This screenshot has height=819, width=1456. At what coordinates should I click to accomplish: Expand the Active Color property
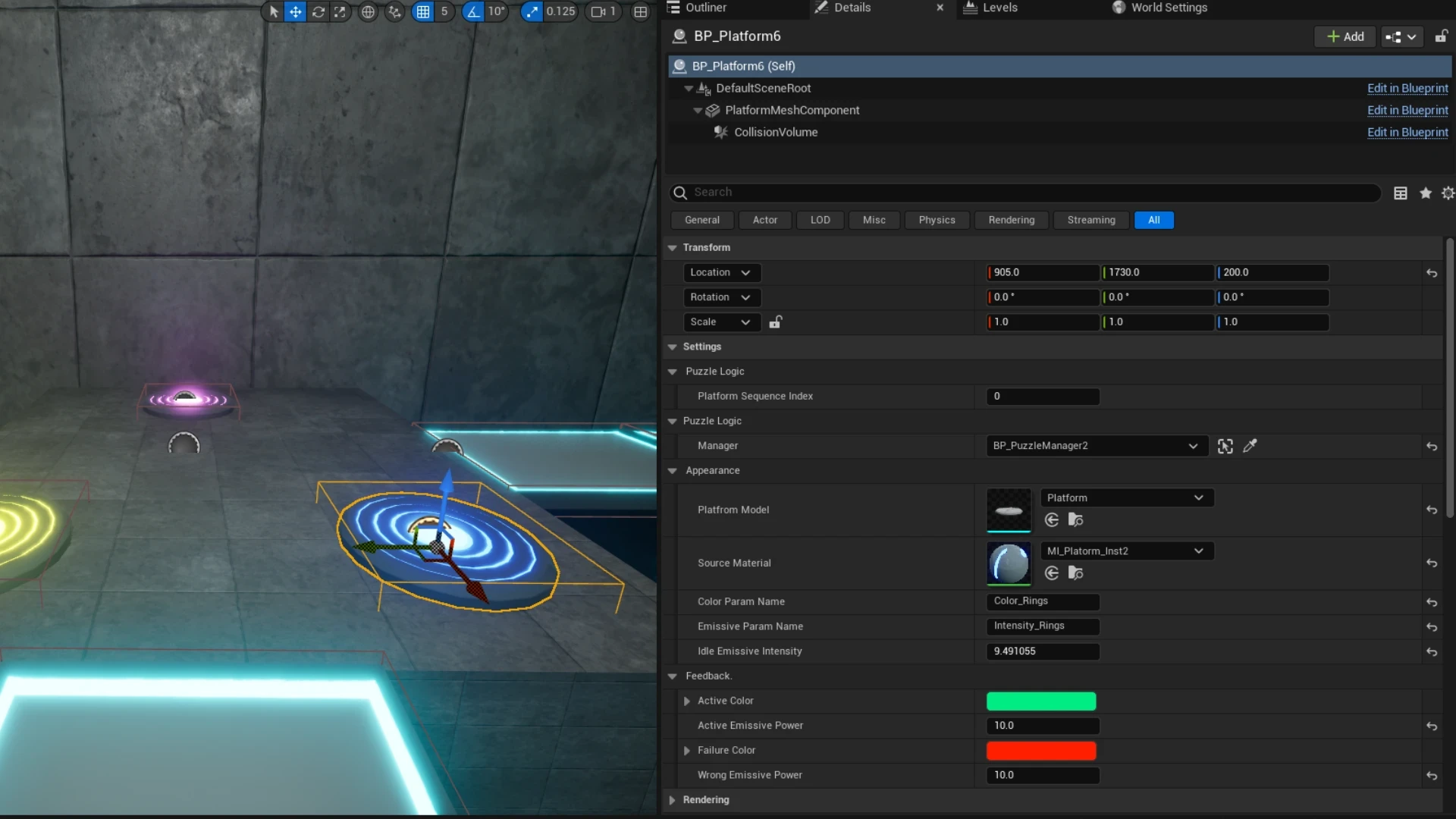coord(687,701)
